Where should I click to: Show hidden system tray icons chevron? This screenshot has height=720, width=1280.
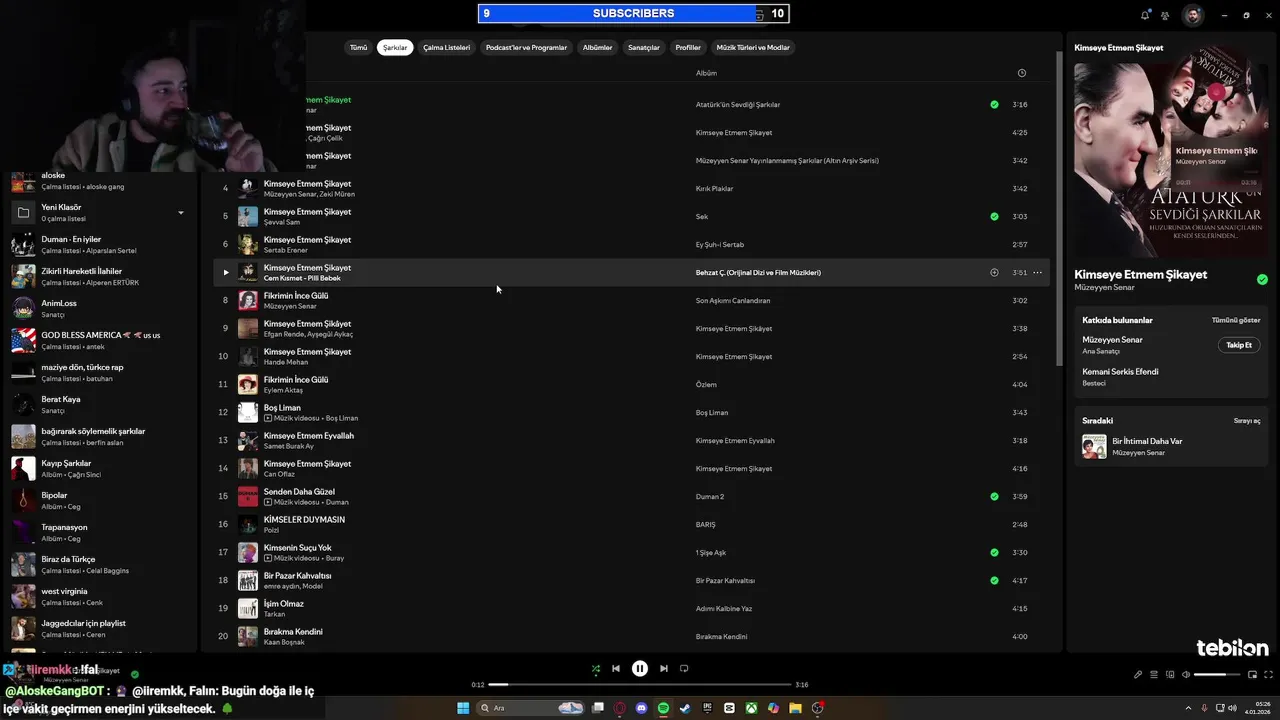(1189, 708)
